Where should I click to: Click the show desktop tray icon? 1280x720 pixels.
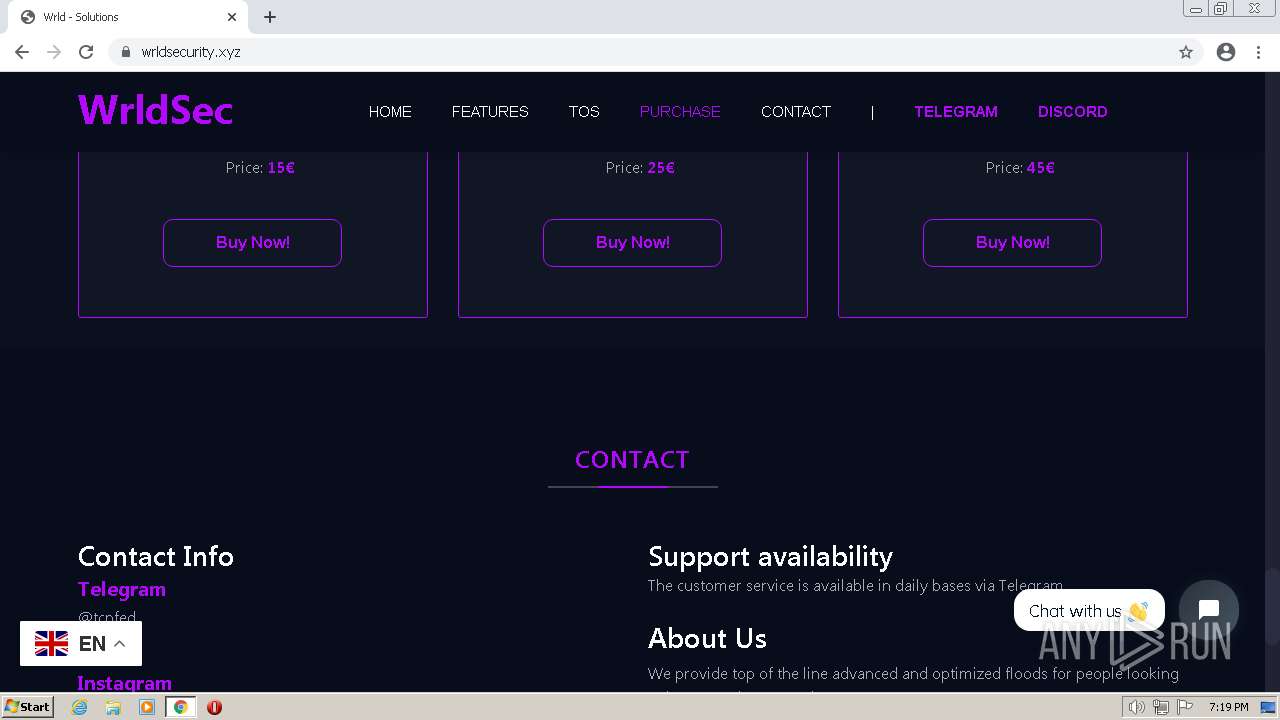pos(1268,707)
